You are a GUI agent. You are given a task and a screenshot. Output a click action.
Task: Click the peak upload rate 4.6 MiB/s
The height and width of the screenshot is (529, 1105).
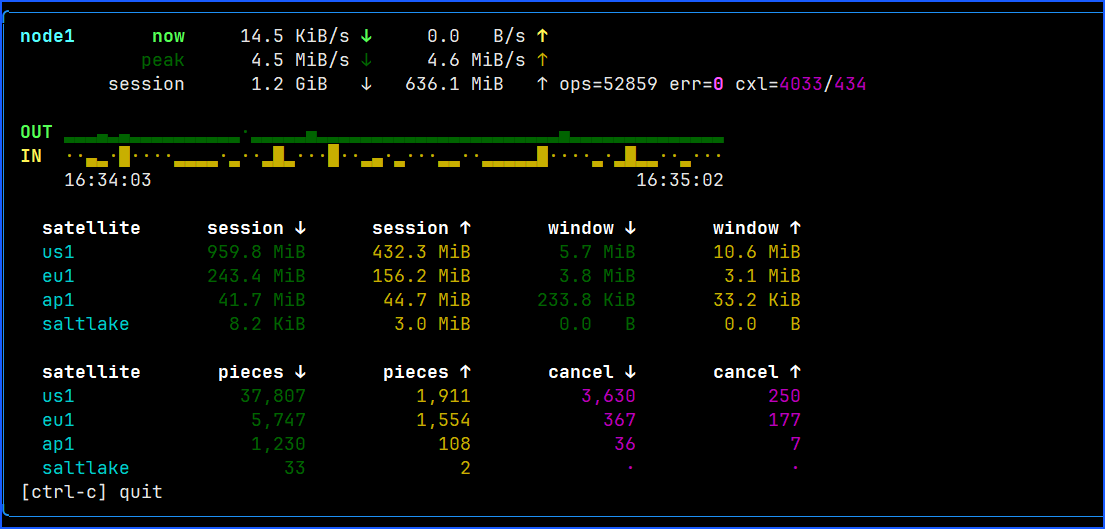point(476,61)
